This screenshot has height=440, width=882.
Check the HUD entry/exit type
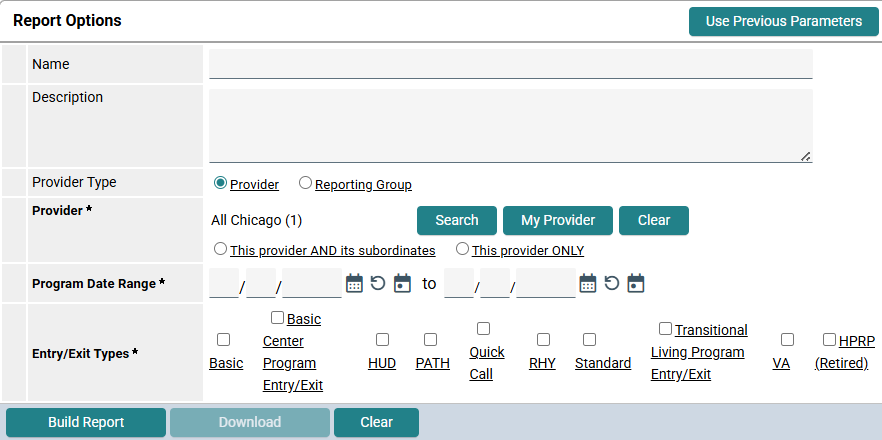click(x=382, y=340)
